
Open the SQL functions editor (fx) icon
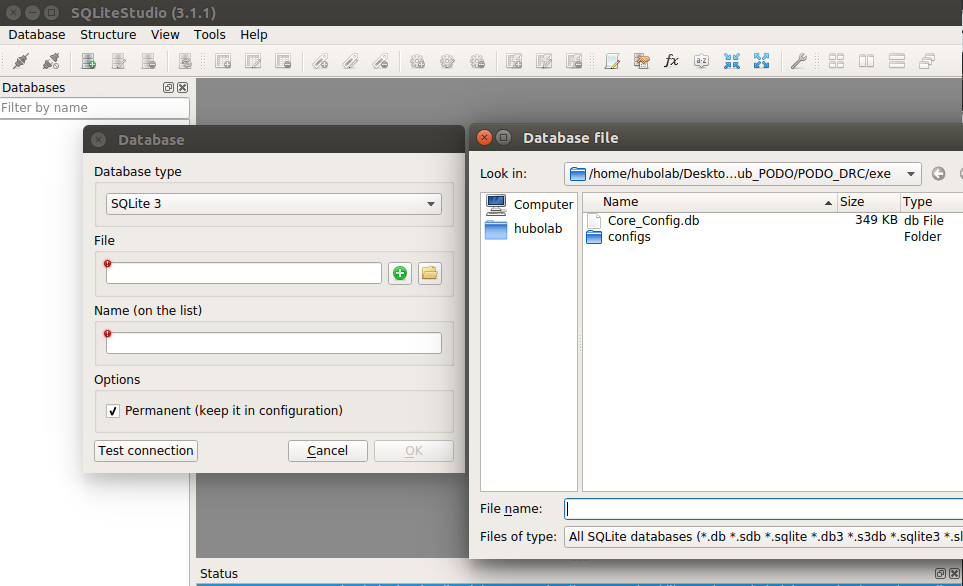671,61
